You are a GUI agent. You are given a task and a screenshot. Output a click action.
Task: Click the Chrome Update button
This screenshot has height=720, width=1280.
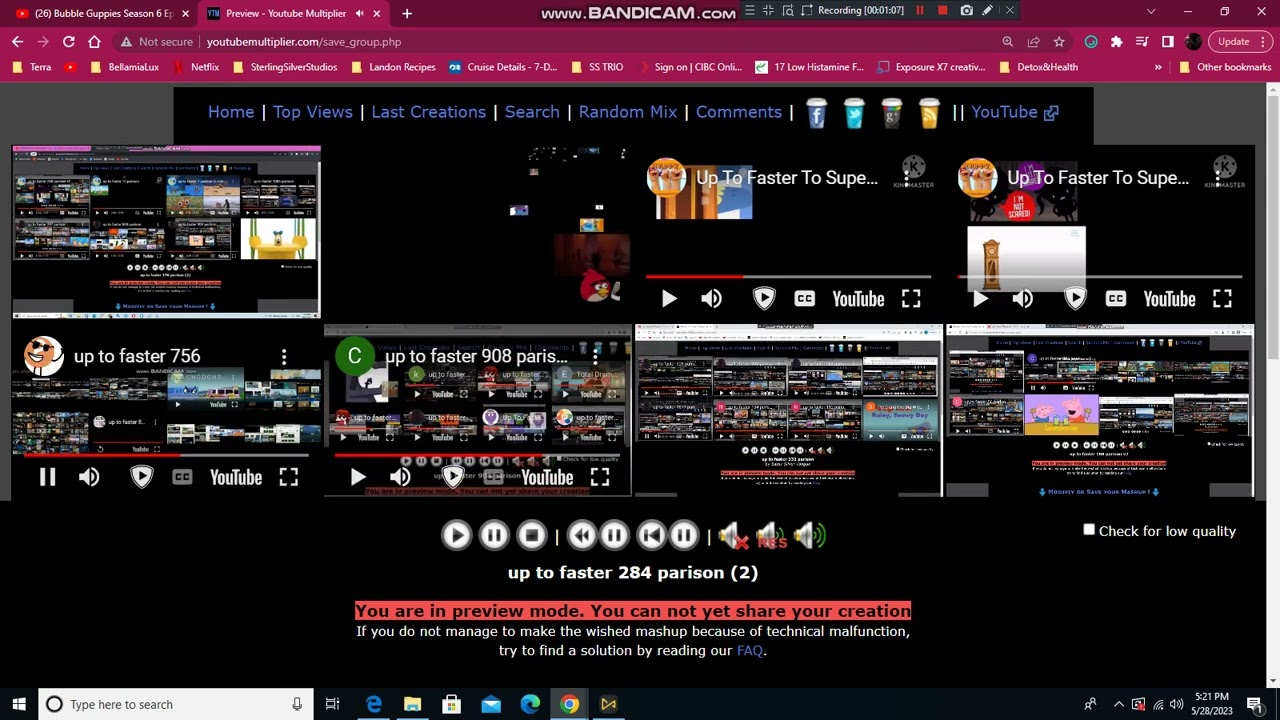1241,42
